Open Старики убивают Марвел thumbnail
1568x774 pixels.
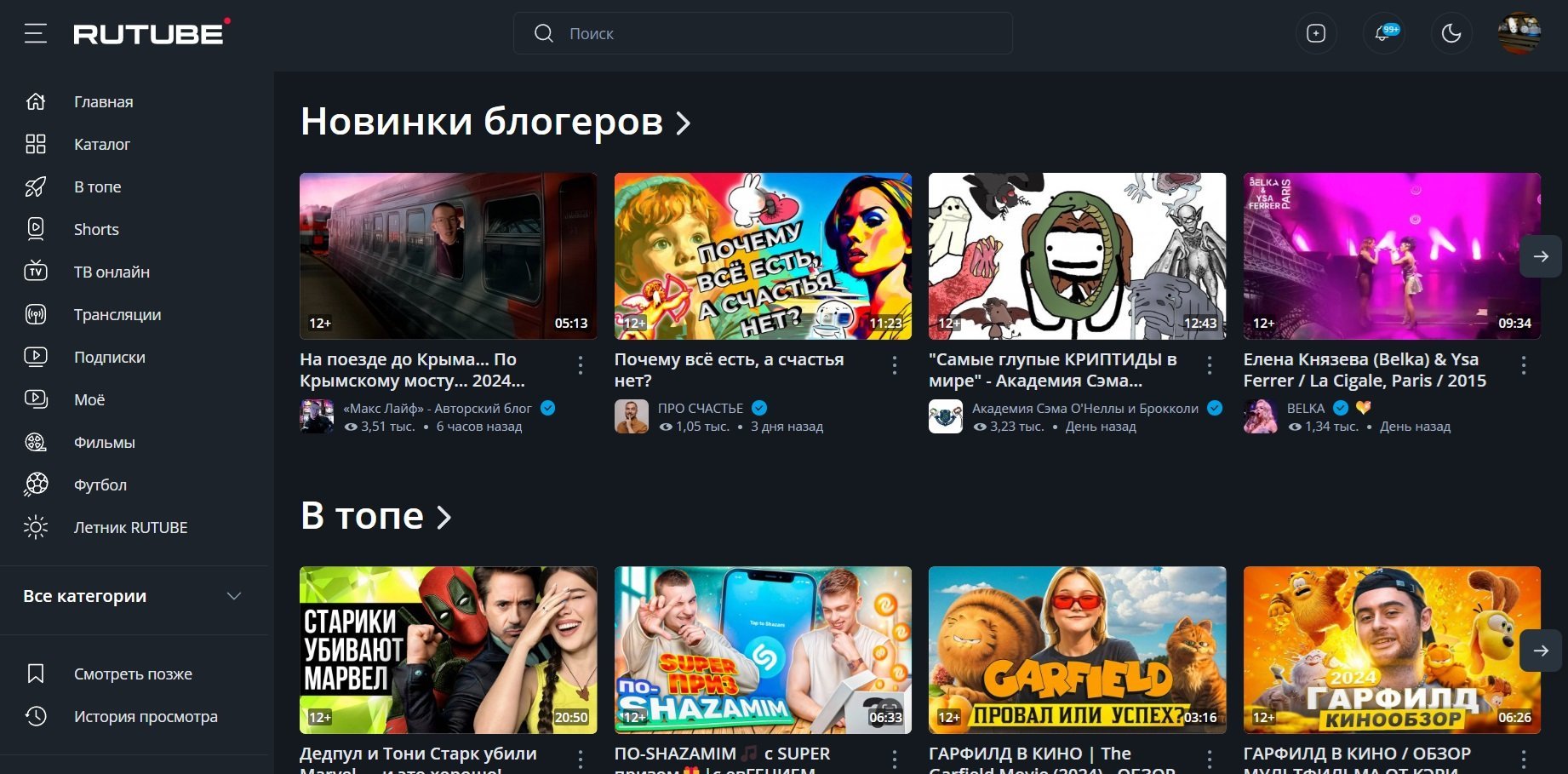(449, 651)
